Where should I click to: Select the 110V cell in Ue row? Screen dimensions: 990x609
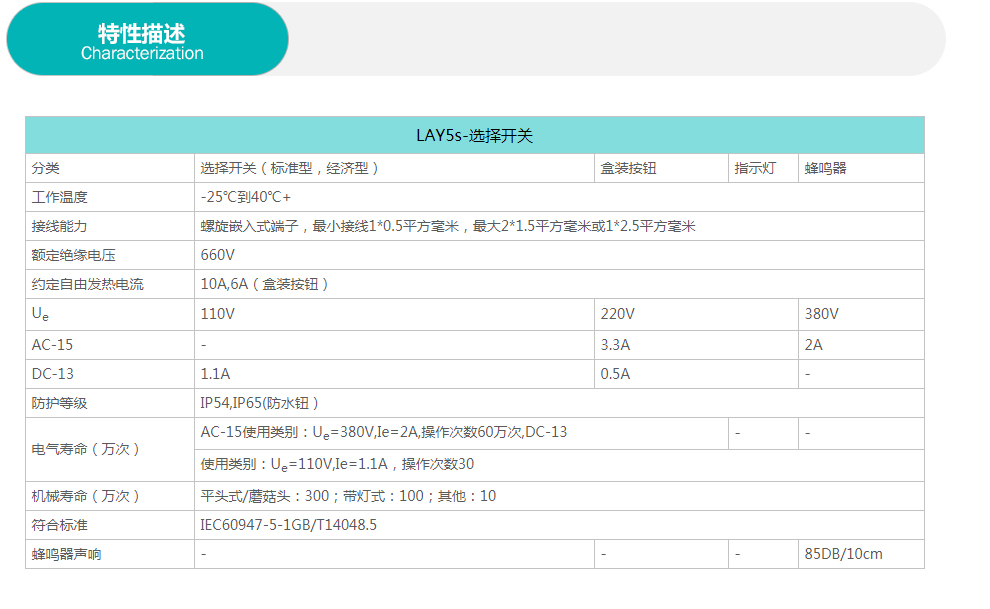coord(218,314)
